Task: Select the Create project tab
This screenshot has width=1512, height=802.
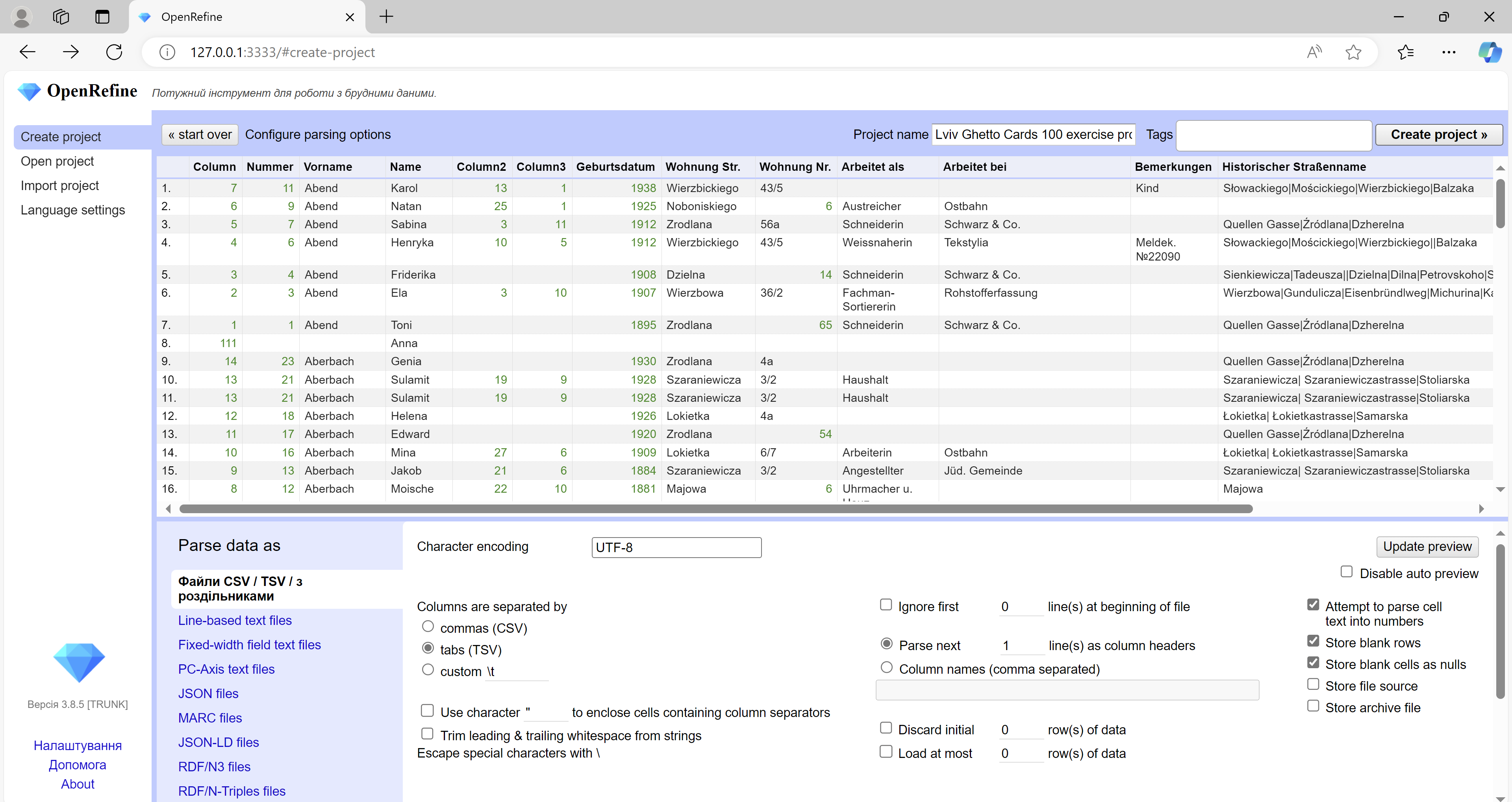Action: point(82,137)
